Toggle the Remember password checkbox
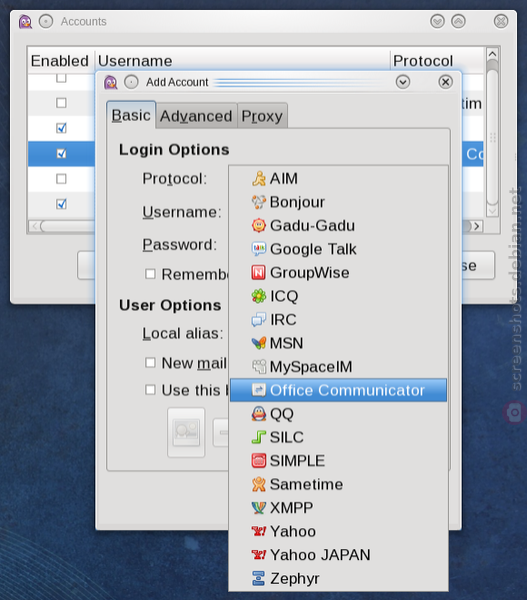The height and width of the screenshot is (600, 527). coord(150,274)
